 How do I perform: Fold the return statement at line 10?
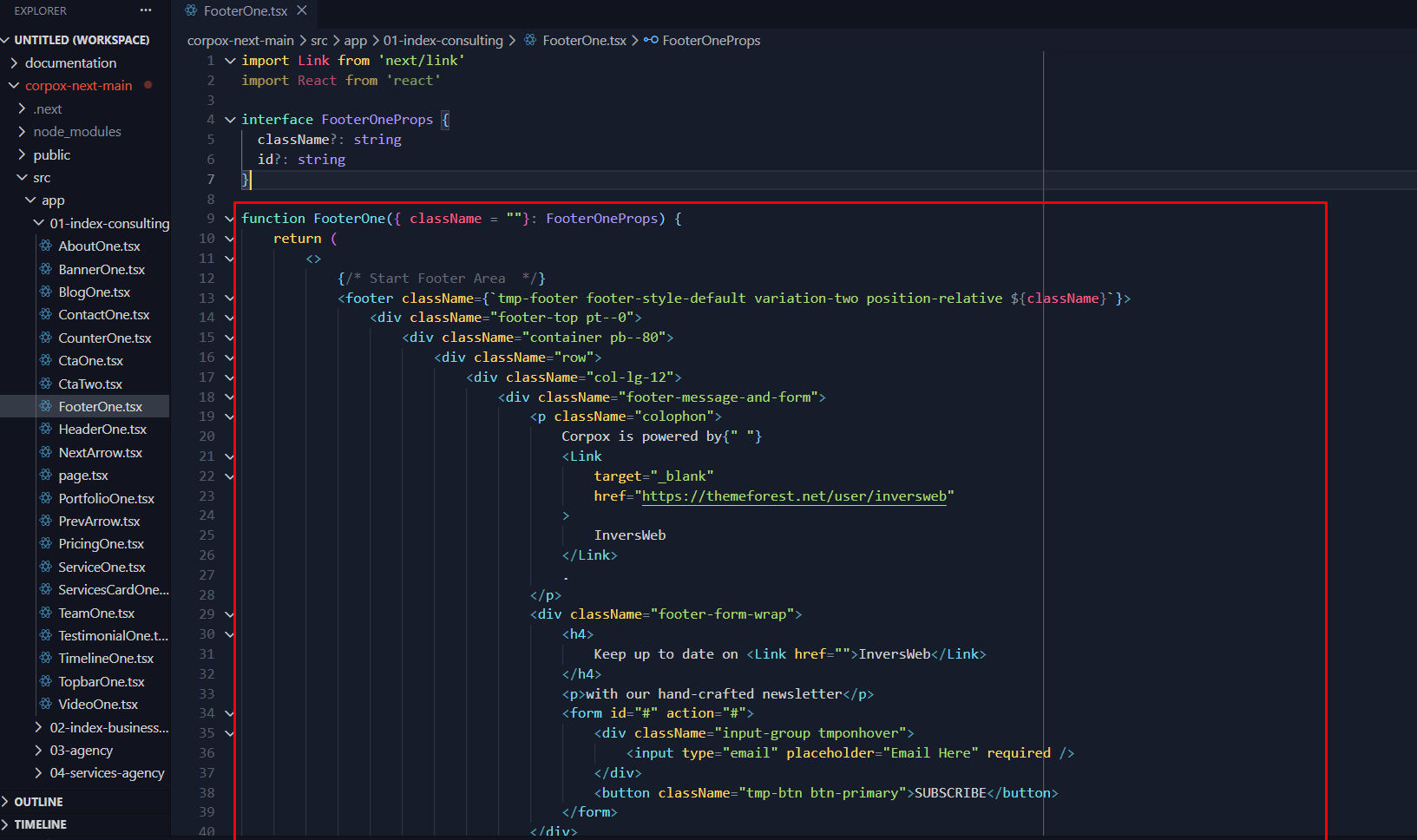click(230, 239)
